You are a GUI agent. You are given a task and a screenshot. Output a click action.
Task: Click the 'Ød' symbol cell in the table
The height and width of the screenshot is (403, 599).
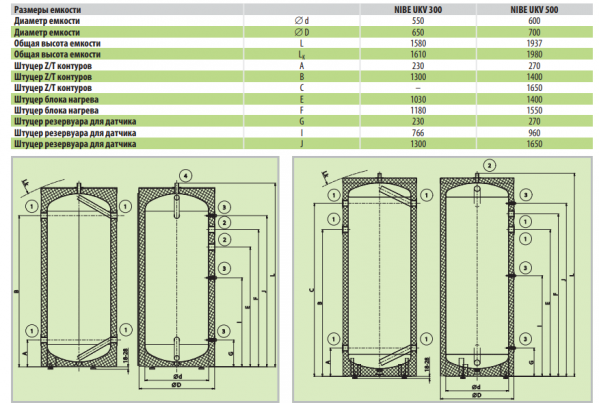[302, 21]
